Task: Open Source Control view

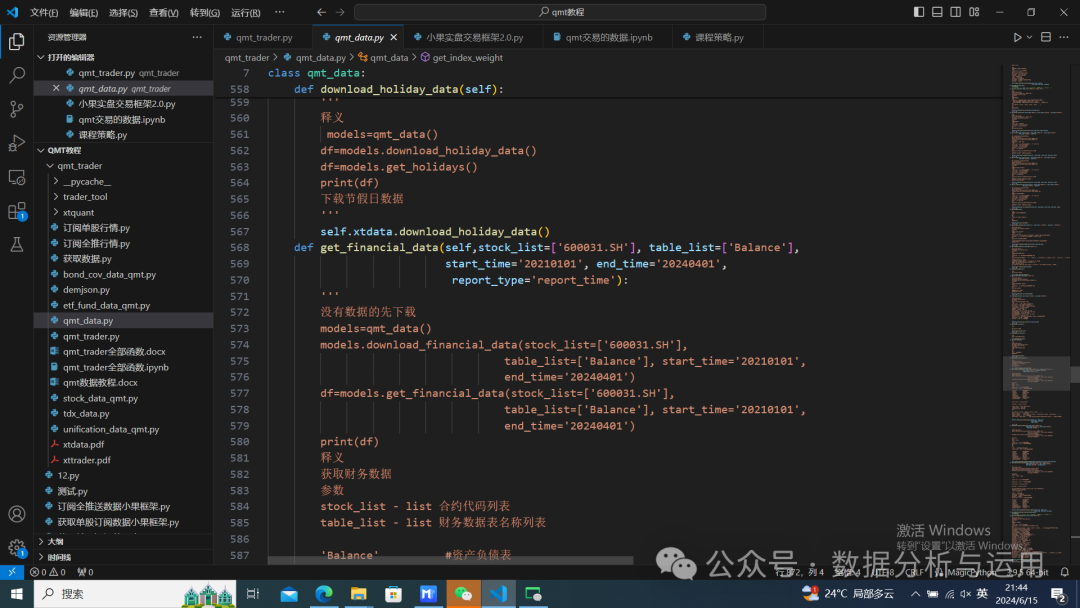Action: pyautogui.click(x=17, y=109)
